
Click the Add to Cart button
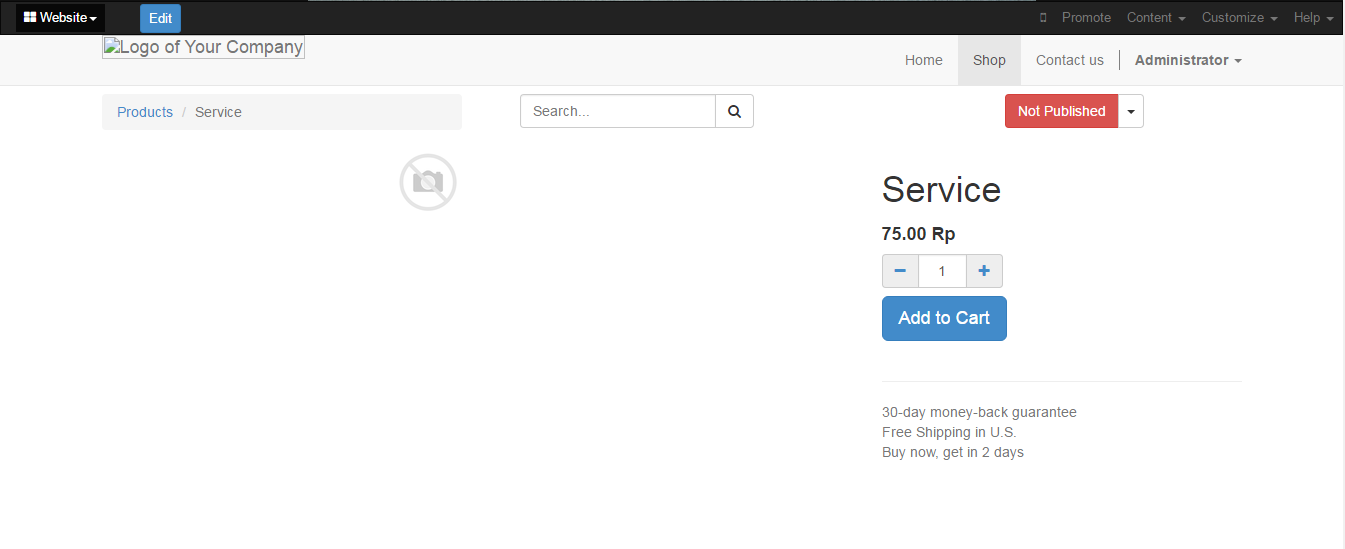pos(944,318)
